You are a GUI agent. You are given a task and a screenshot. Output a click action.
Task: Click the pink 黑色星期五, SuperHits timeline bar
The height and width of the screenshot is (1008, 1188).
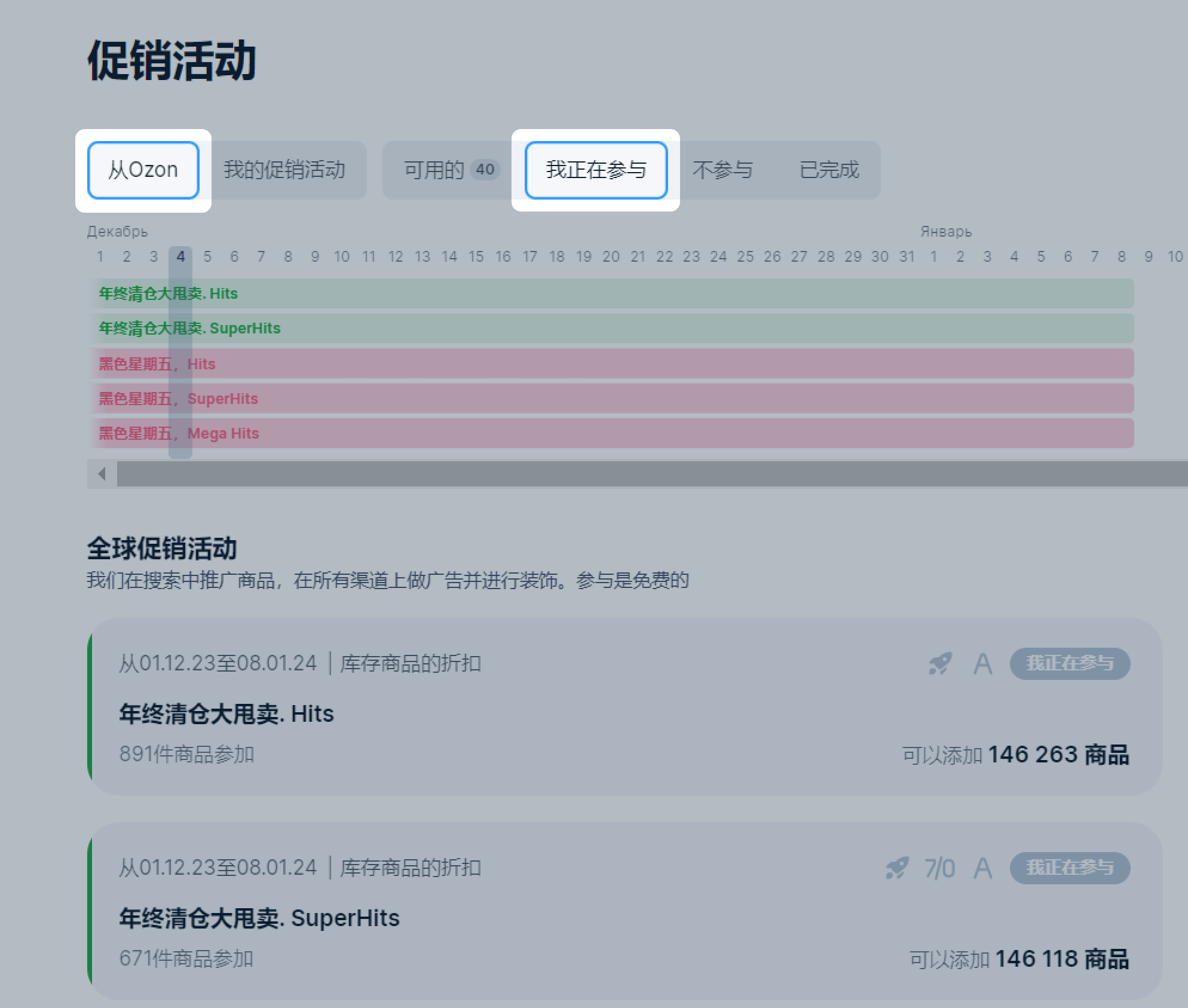pos(611,399)
